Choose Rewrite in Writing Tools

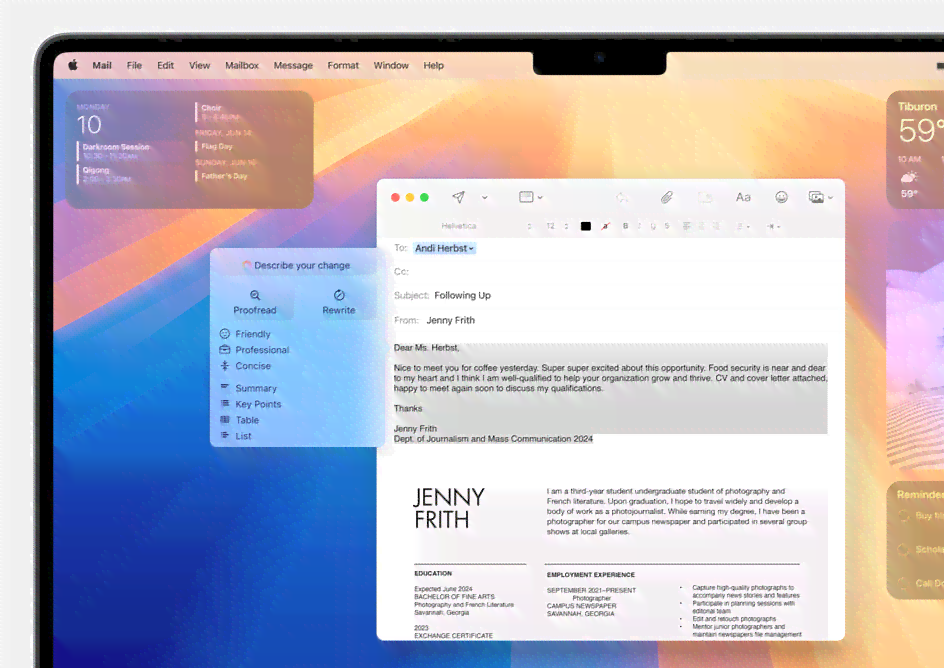coord(339,302)
